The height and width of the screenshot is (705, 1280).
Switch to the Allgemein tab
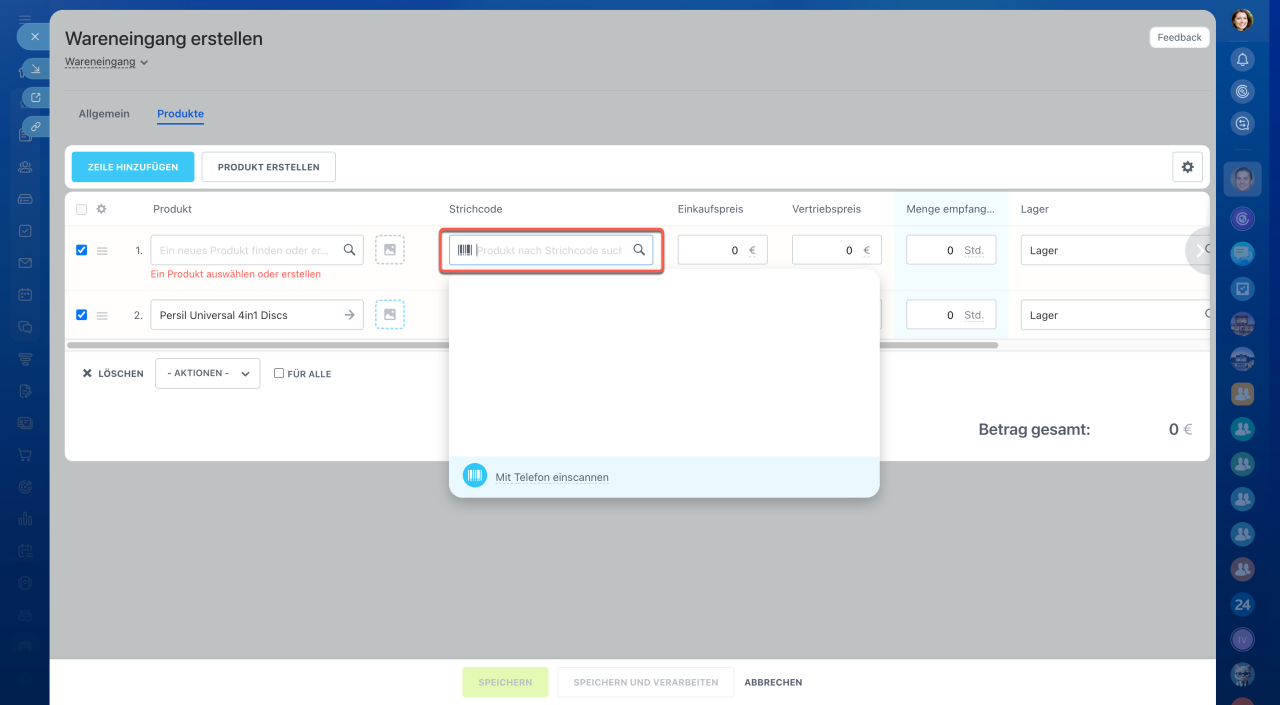[x=104, y=114]
